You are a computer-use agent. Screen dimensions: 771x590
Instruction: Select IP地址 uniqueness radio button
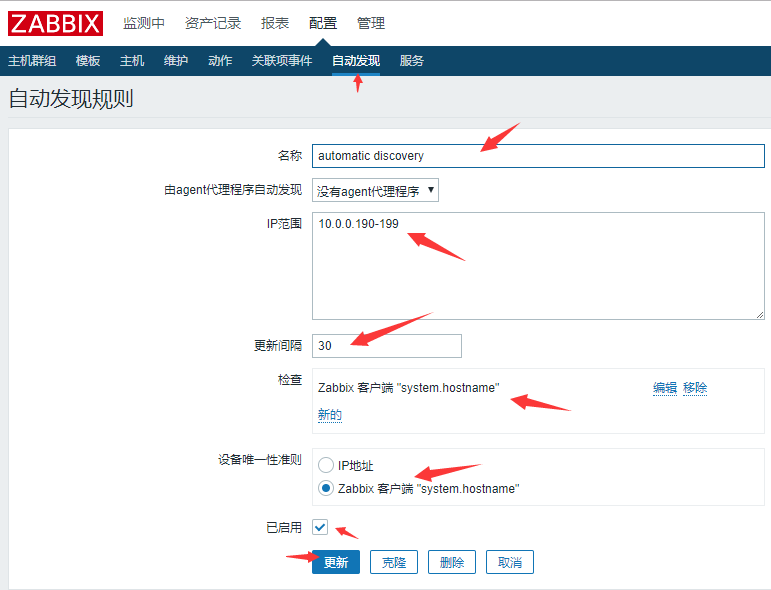[326, 465]
